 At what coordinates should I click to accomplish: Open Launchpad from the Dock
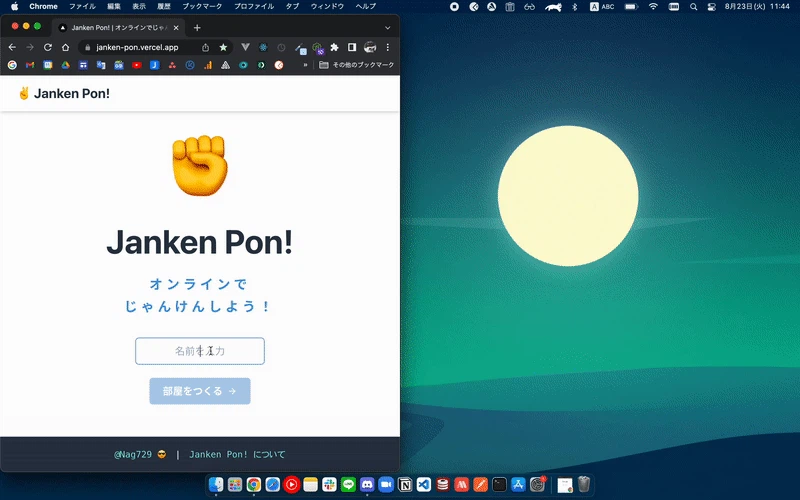(x=235, y=484)
